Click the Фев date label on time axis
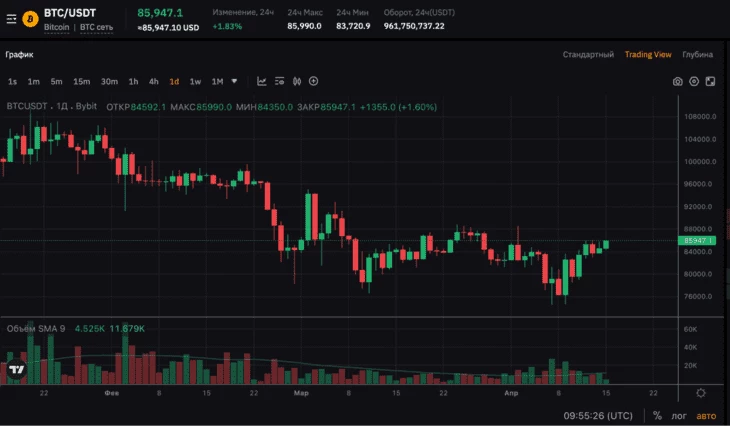730x426 pixels. point(112,393)
